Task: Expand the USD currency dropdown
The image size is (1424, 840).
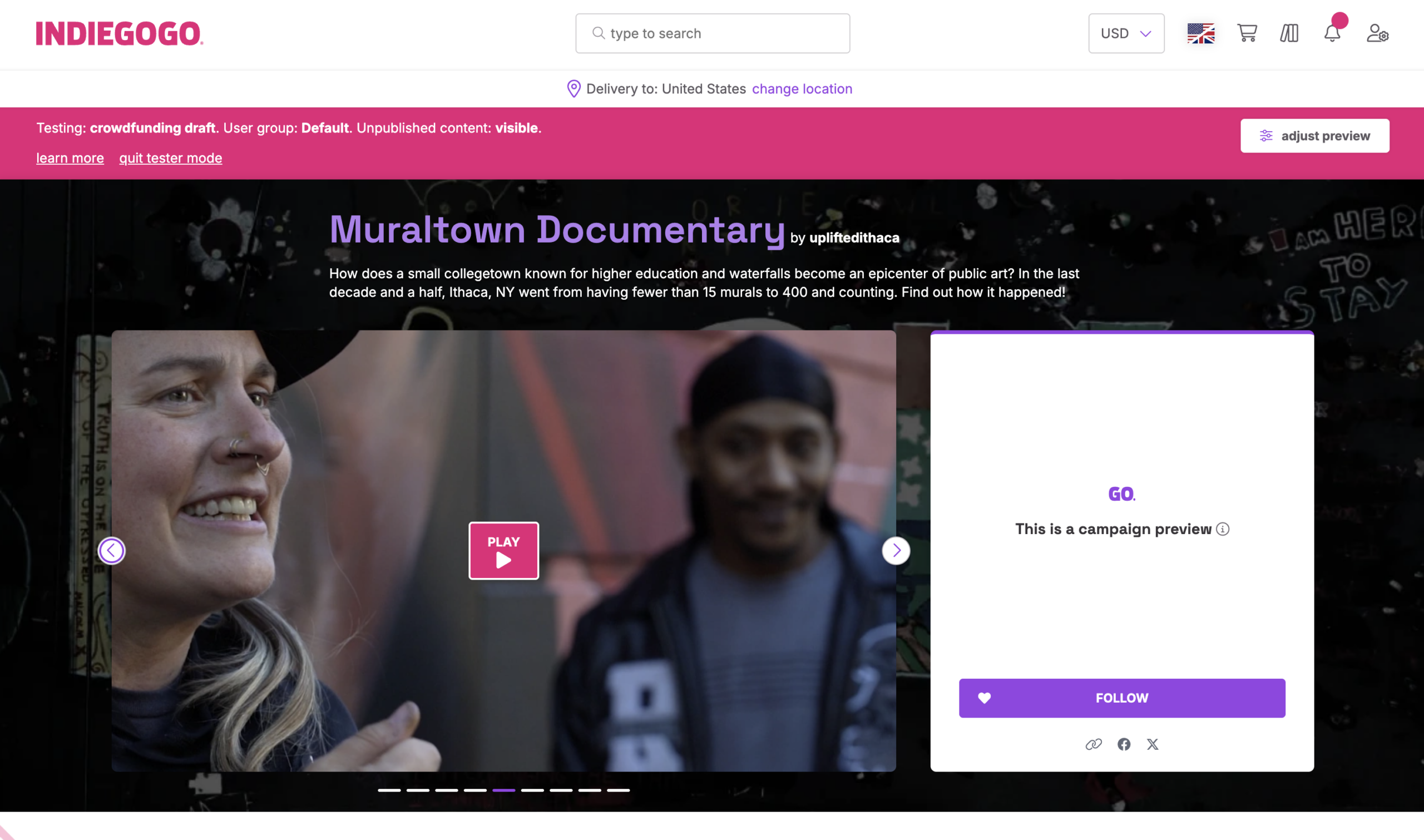Action: tap(1126, 33)
